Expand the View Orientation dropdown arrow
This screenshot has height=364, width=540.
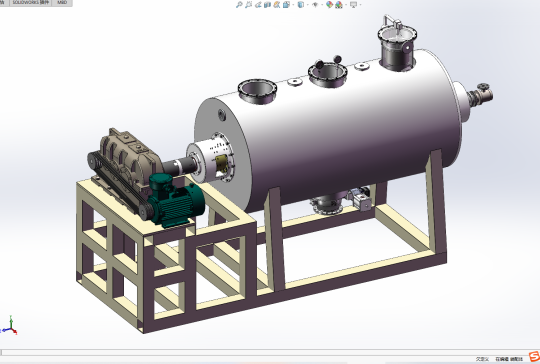click(293, 4)
